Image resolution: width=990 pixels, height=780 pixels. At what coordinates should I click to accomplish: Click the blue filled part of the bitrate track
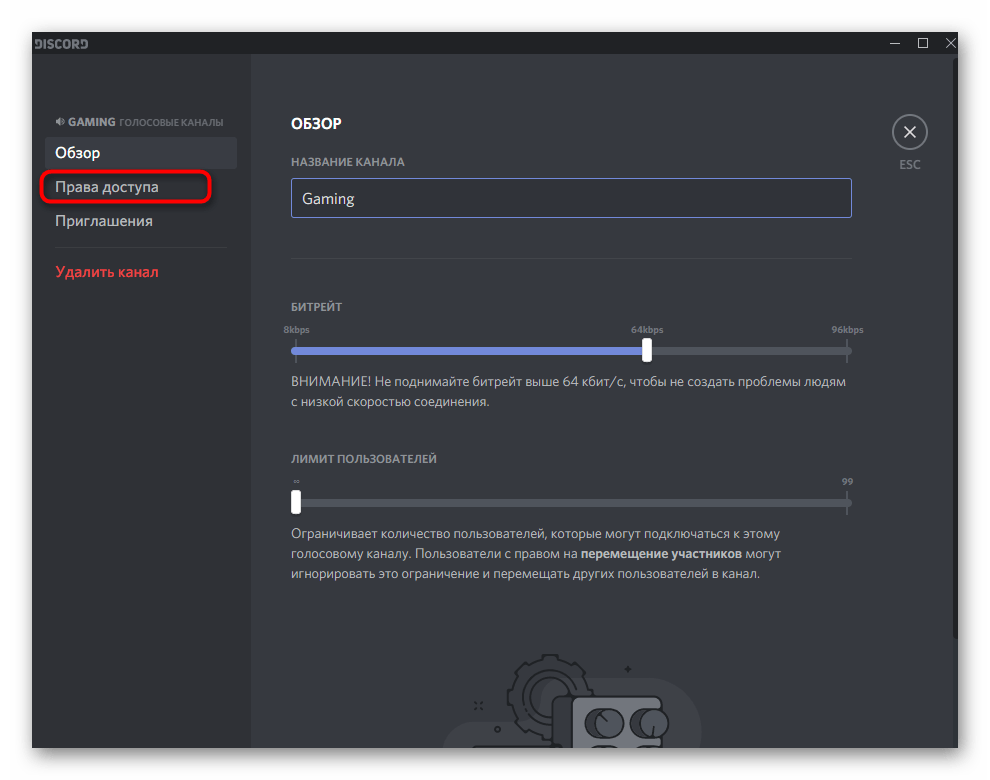(x=470, y=351)
